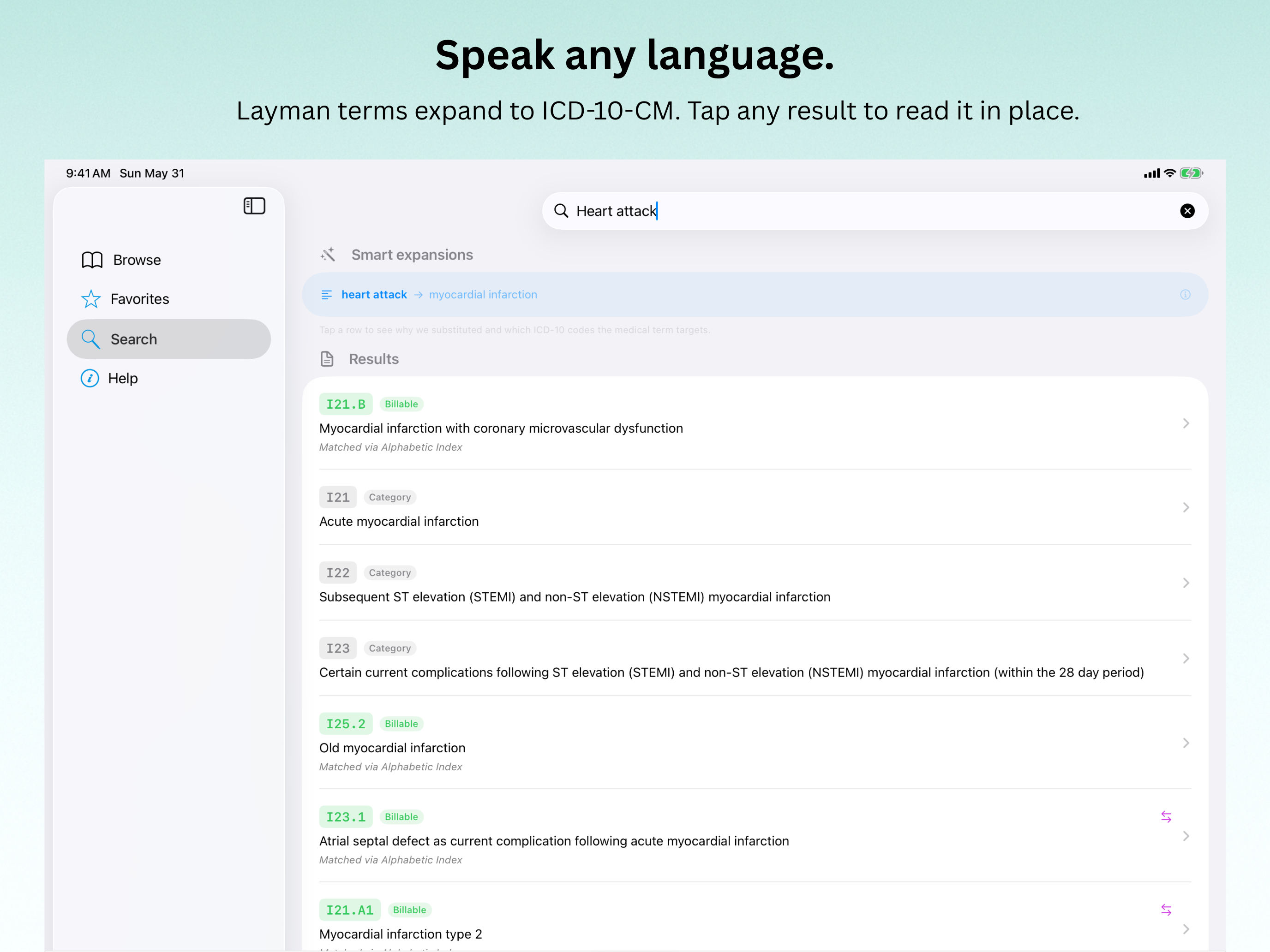Viewport: 1270px width, 952px height.
Task: Open Atrial septal defect complication result
Action: tap(755, 835)
